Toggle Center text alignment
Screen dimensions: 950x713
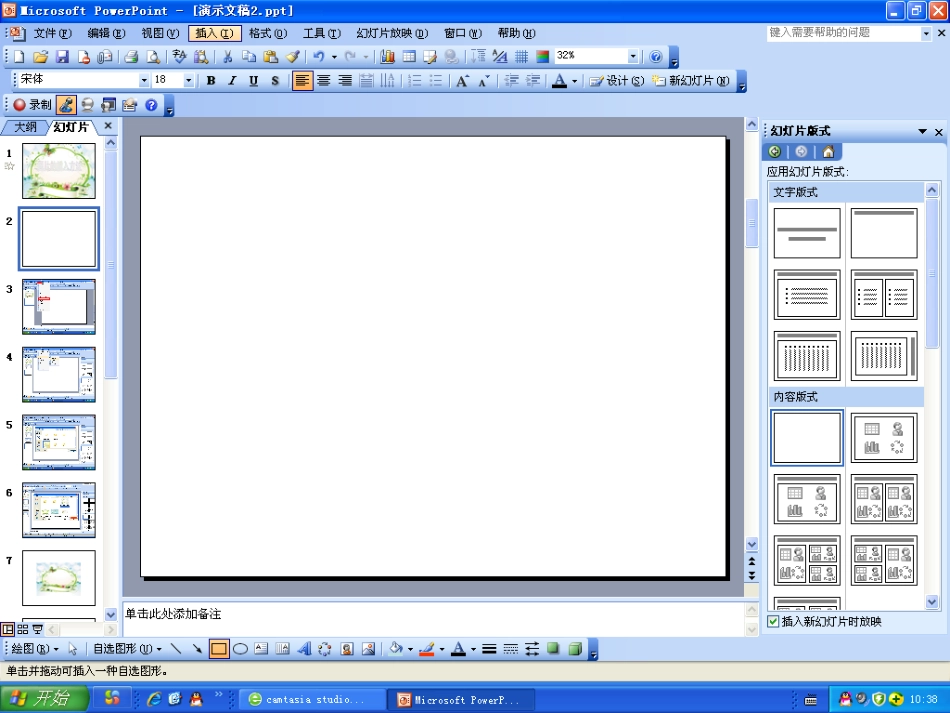pos(324,80)
